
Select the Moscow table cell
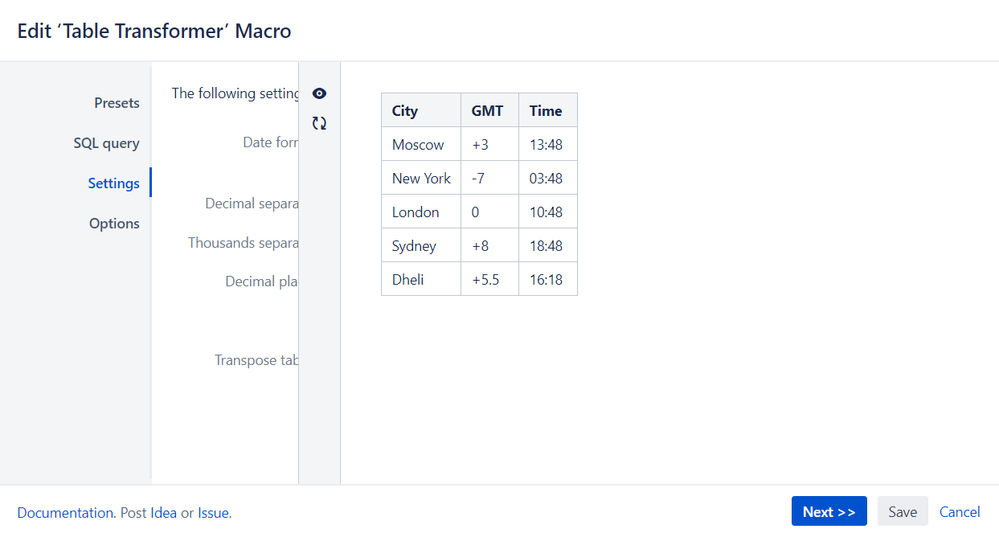click(418, 145)
